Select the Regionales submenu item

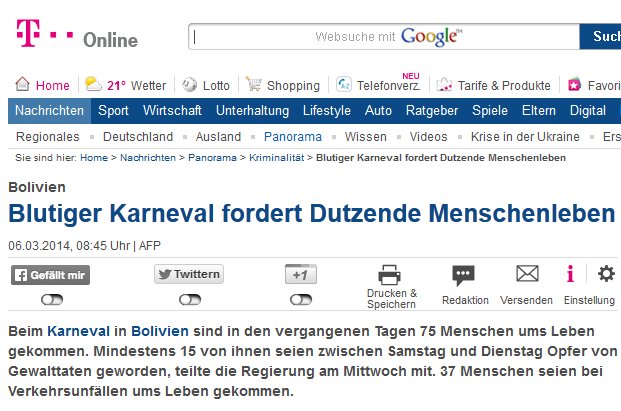coord(48,137)
